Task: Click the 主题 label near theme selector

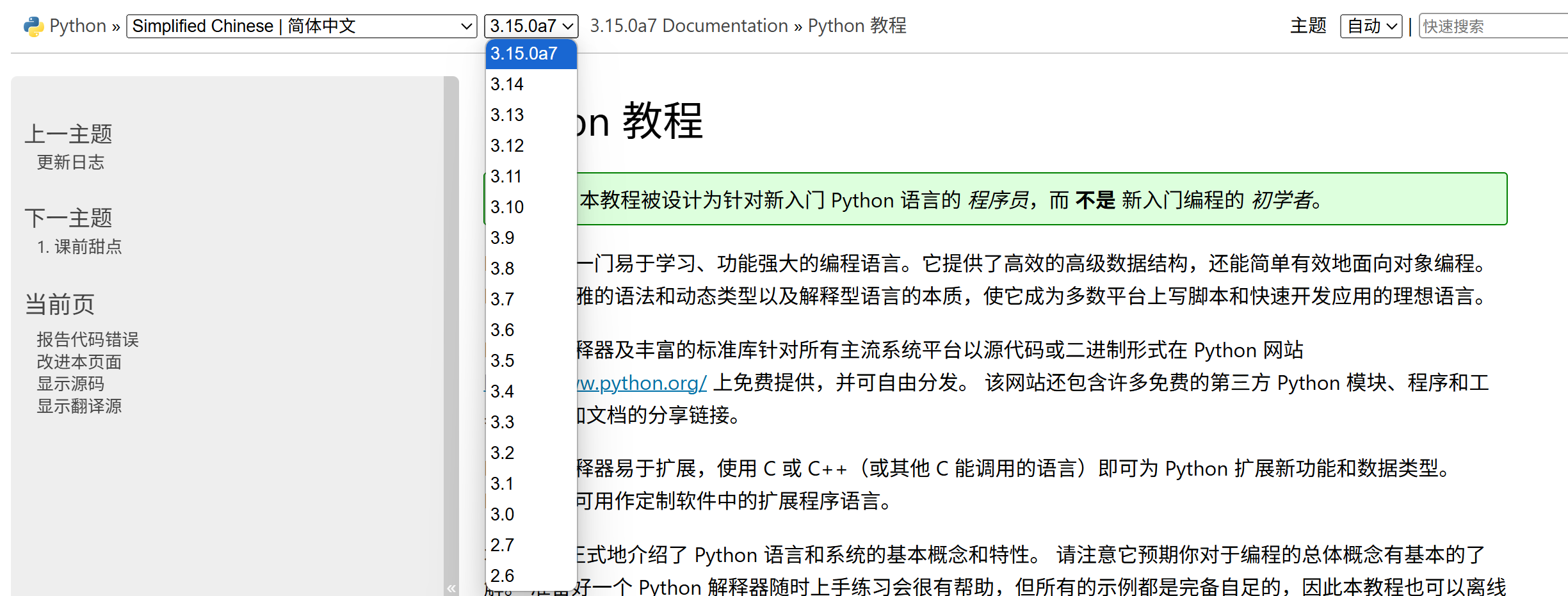Action: (1309, 26)
